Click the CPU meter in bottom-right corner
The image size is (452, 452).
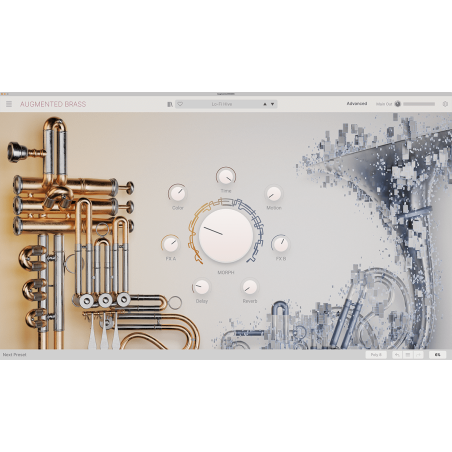point(437,355)
